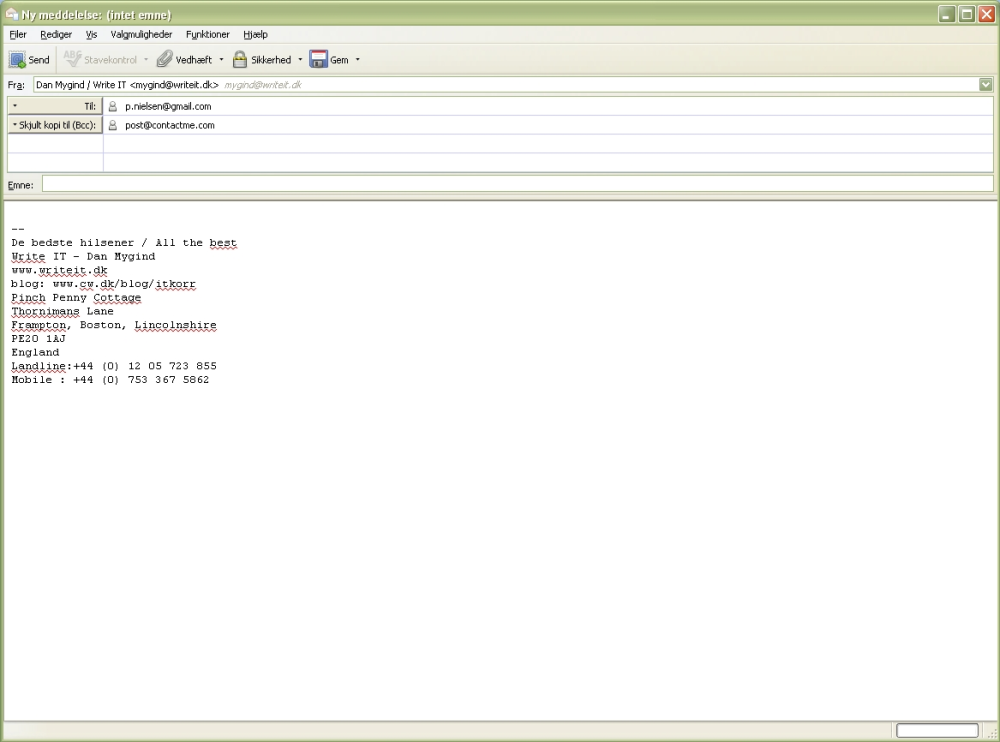Open the Sikkerhed dropdown arrow
Screen dimensions: 1000x742
(x=300, y=60)
